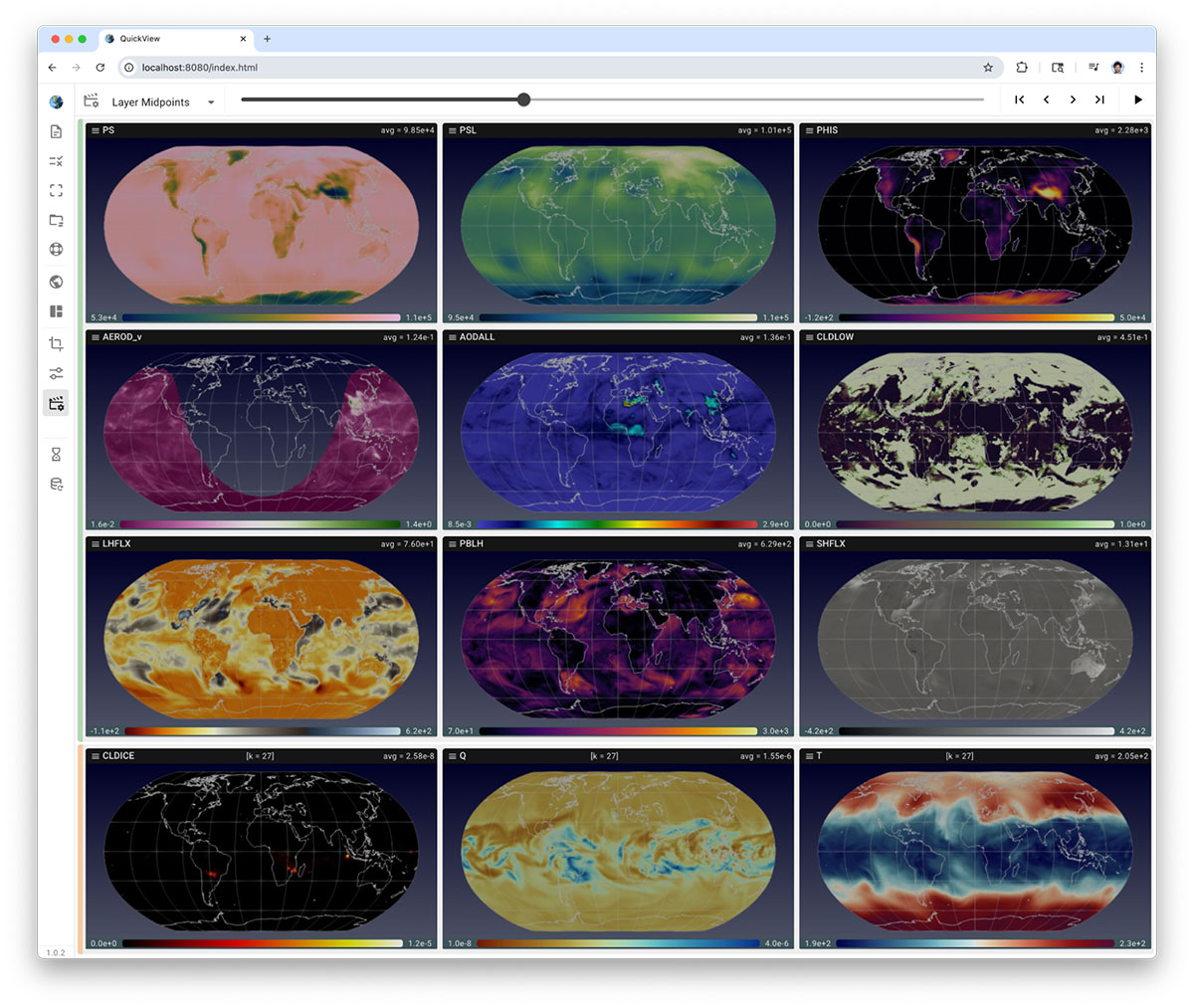Expand the hamburger menu on T panel
1194x1008 pixels.
[x=809, y=756]
